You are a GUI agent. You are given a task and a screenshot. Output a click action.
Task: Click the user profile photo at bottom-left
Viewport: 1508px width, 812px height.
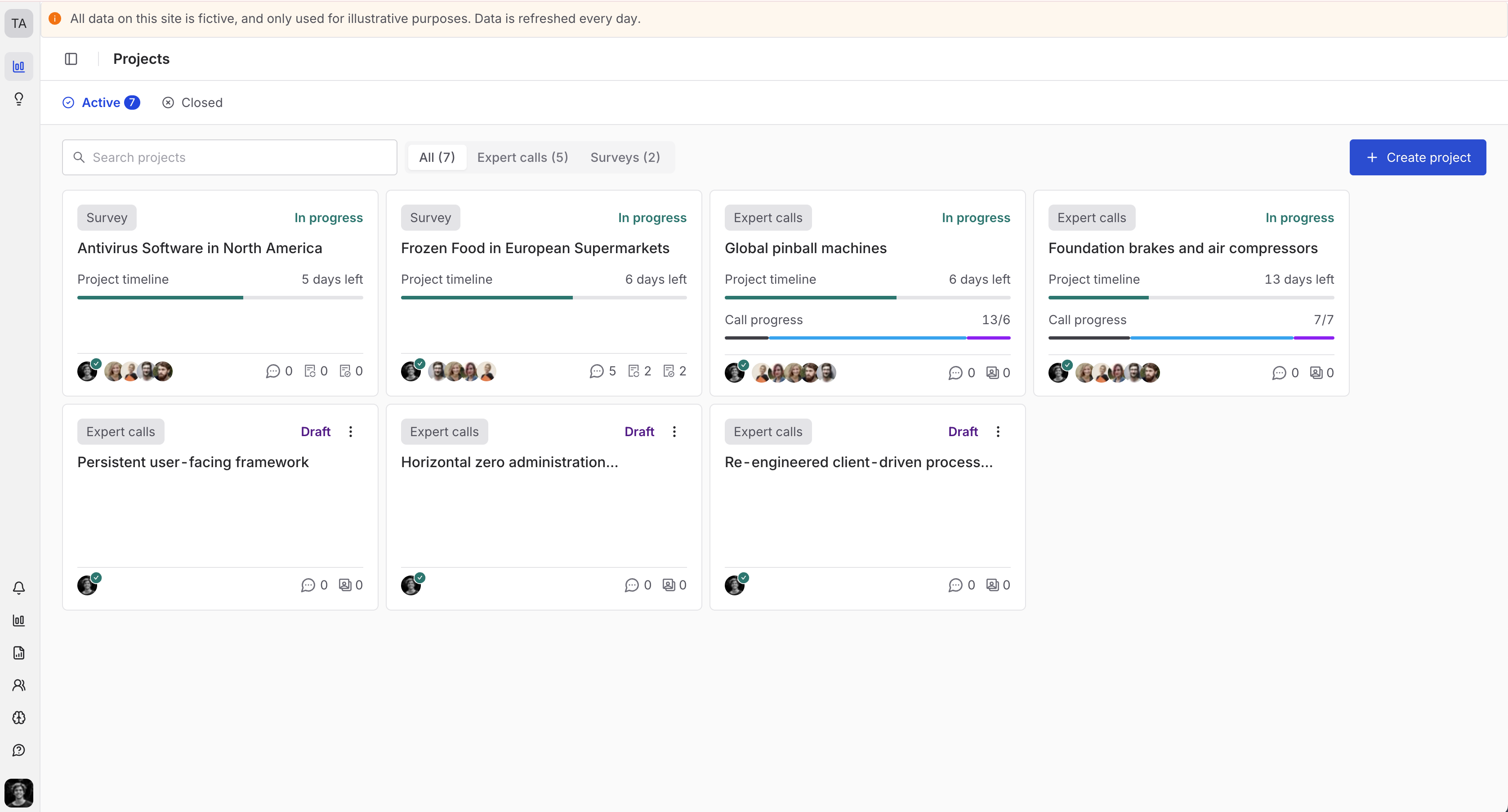click(19, 793)
